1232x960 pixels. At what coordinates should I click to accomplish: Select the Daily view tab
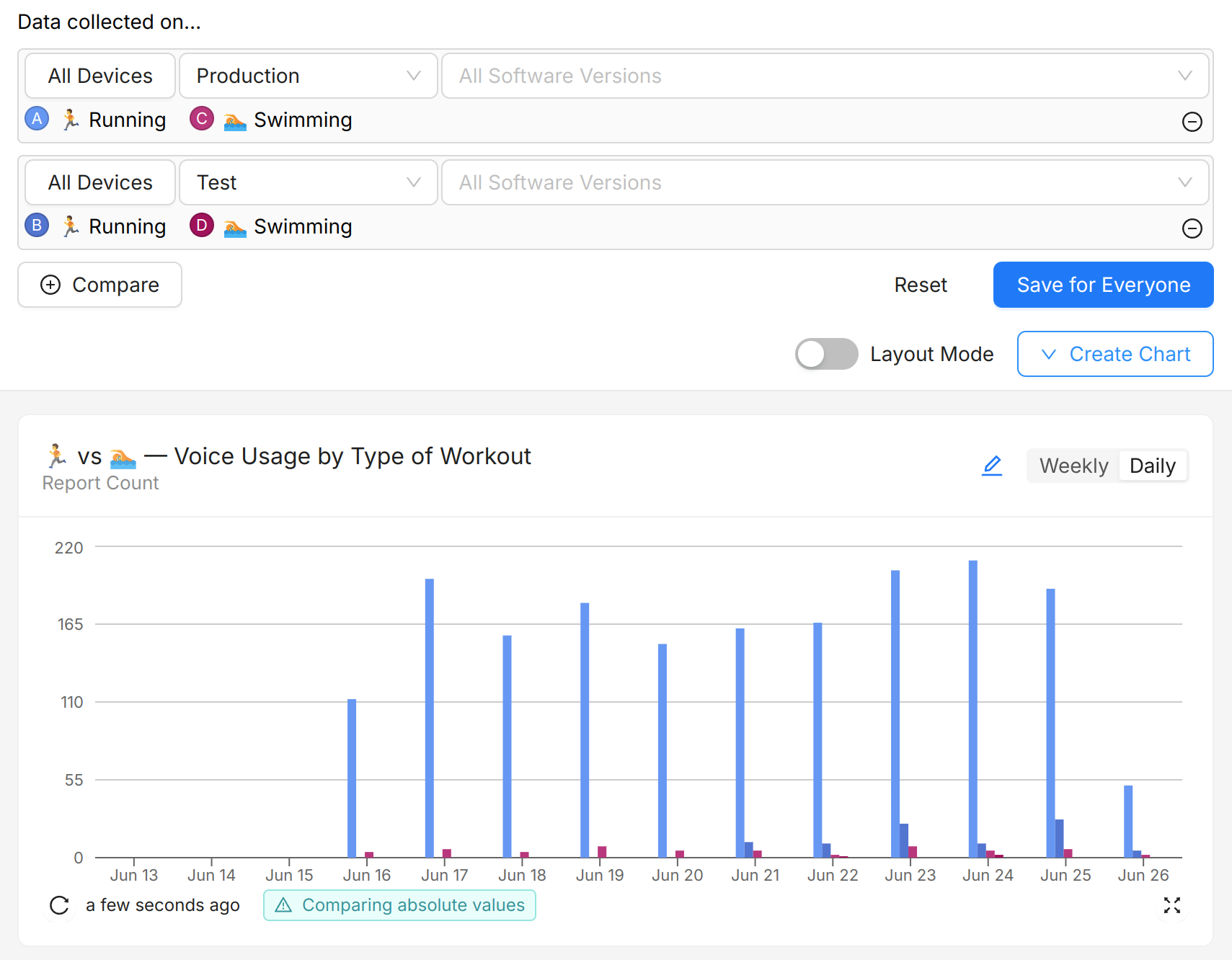tap(1152, 466)
